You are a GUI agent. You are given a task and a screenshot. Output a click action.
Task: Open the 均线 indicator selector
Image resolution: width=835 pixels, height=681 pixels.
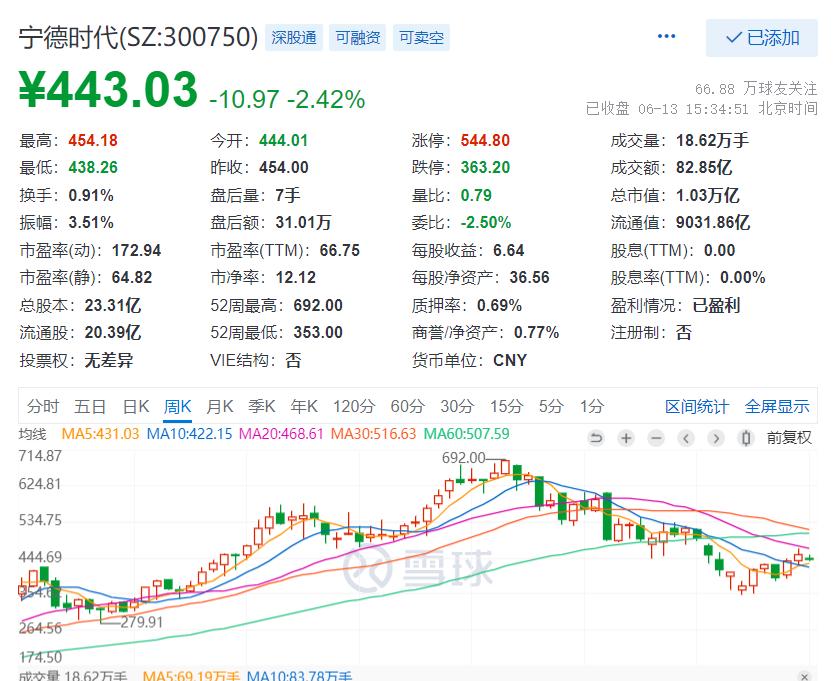tap(33, 434)
